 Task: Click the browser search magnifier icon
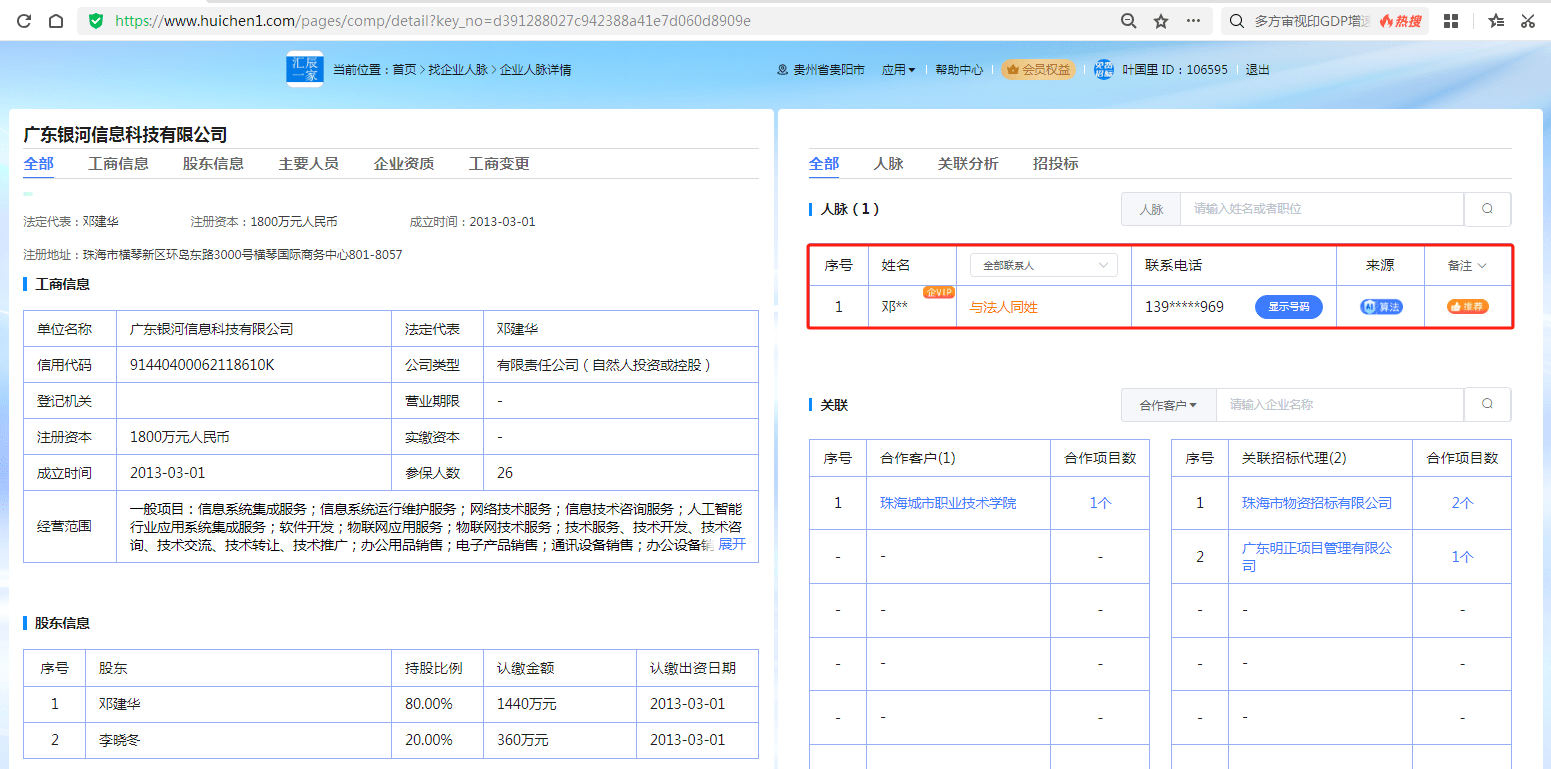click(x=1237, y=21)
